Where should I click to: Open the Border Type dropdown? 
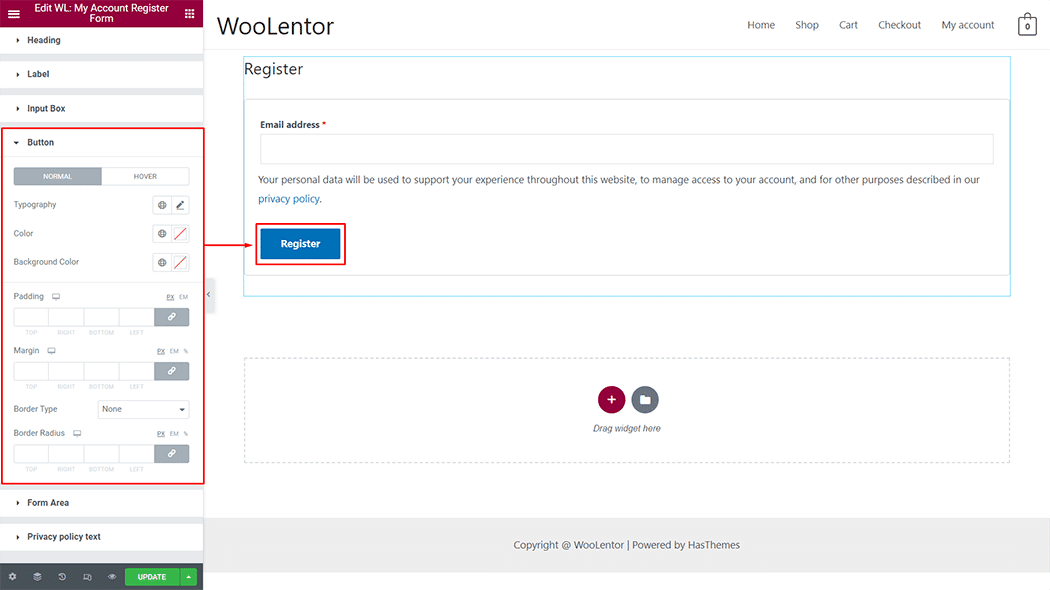coord(143,409)
